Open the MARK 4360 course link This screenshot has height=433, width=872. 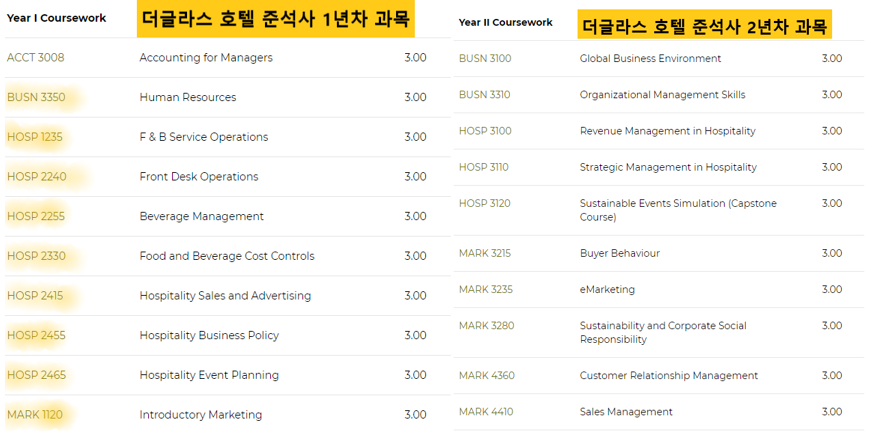click(x=487, y=376)
